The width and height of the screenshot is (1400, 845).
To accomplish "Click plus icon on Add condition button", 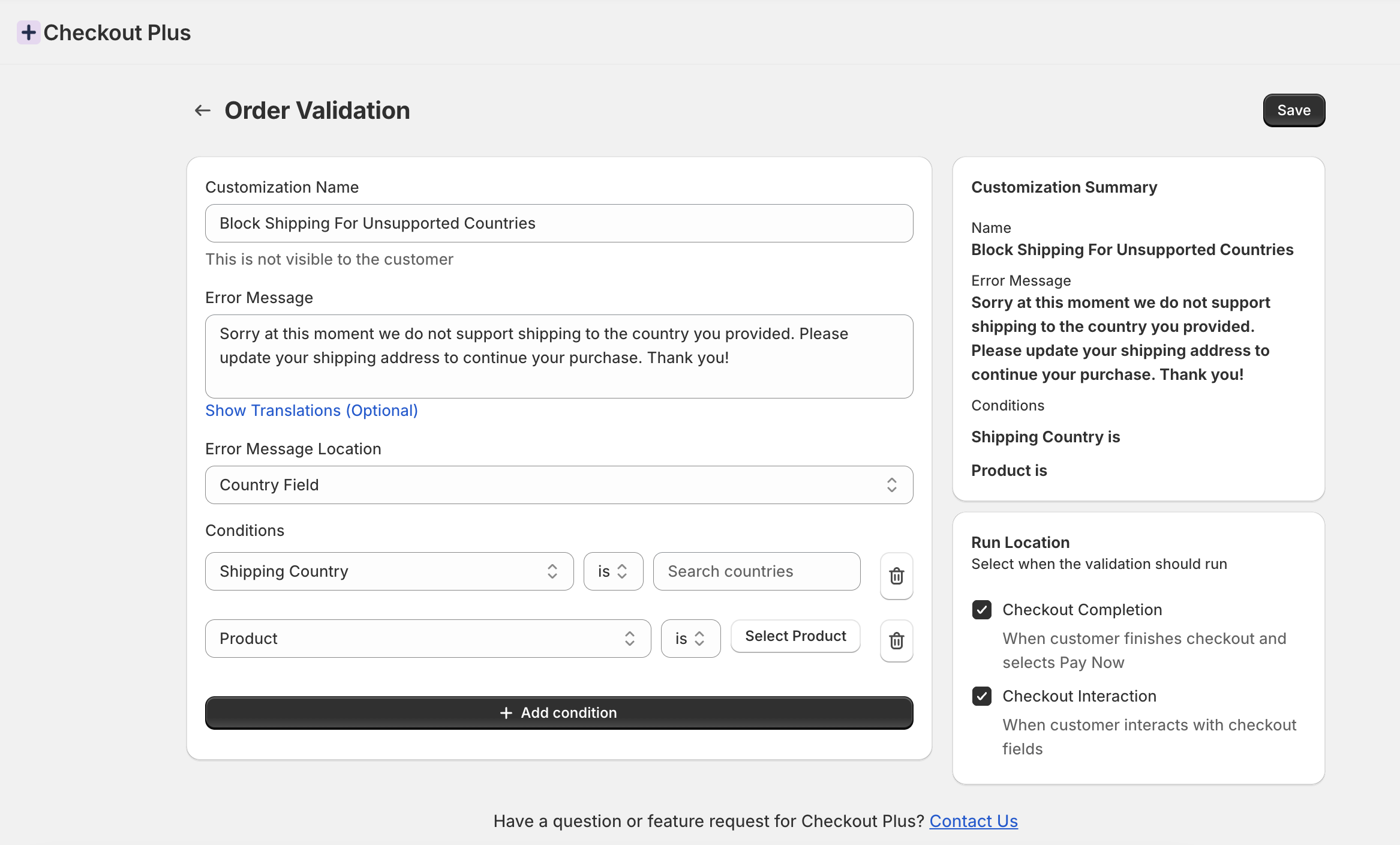I will [506, 713].
